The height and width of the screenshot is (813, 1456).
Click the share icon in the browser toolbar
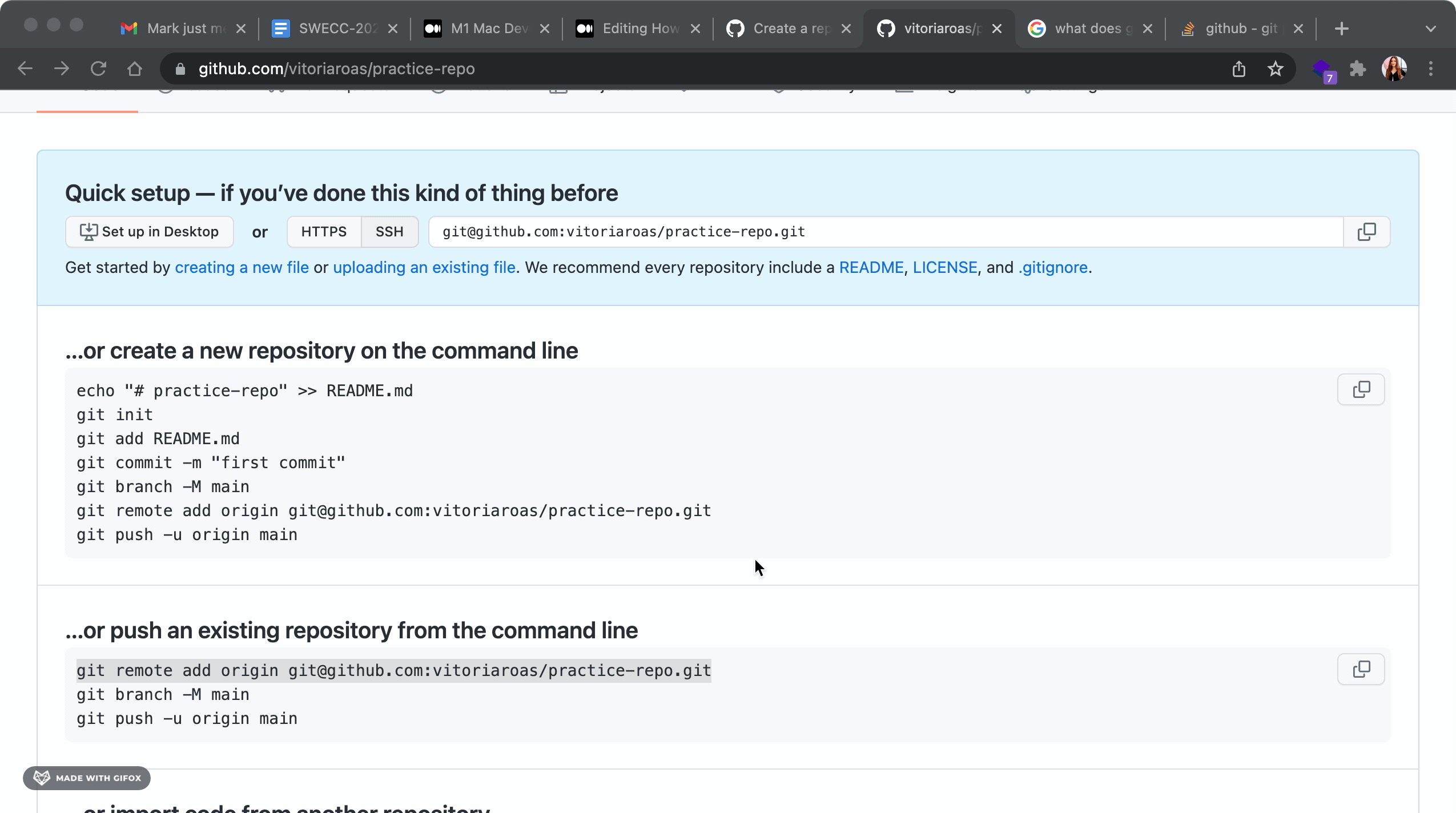coord(1239,68)
